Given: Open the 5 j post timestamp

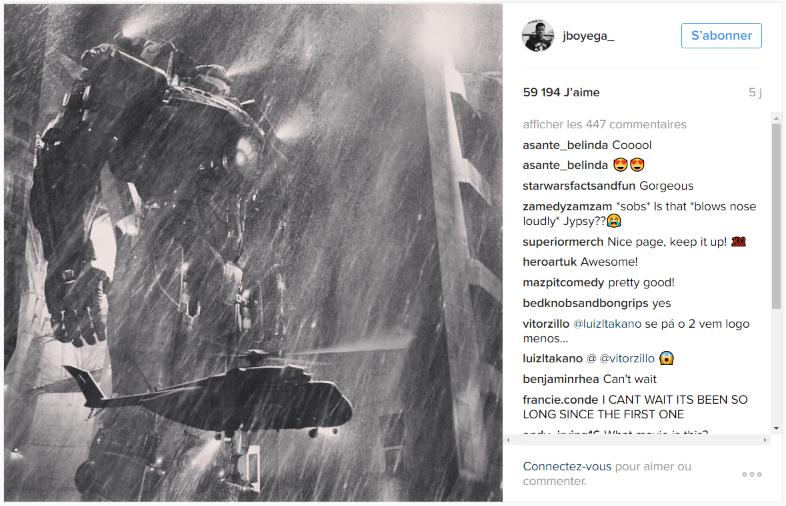Looking at the screenshot, I should pyautogui.click(x=755, y=92).
